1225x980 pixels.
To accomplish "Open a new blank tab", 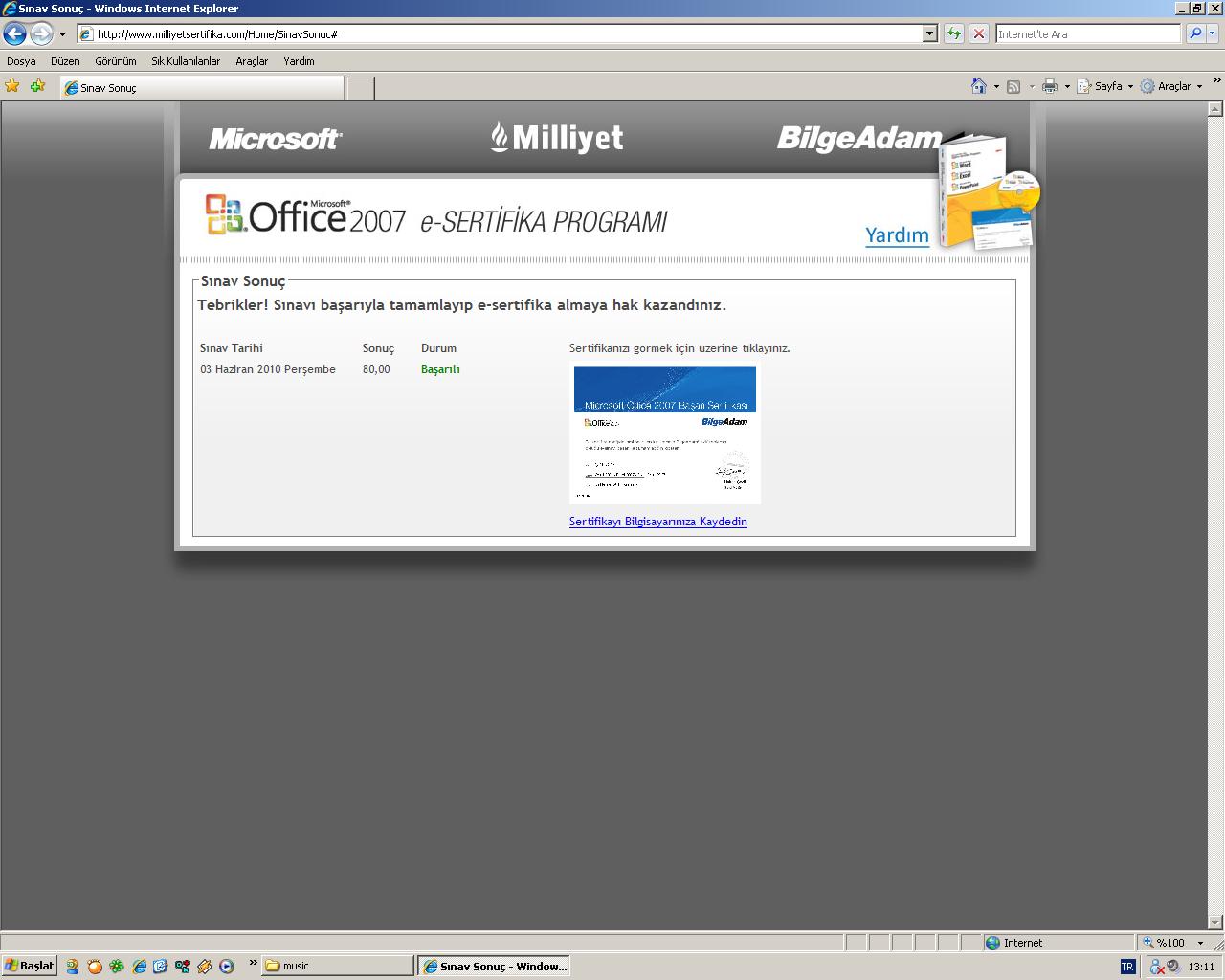I will click(x=360, y=88).
